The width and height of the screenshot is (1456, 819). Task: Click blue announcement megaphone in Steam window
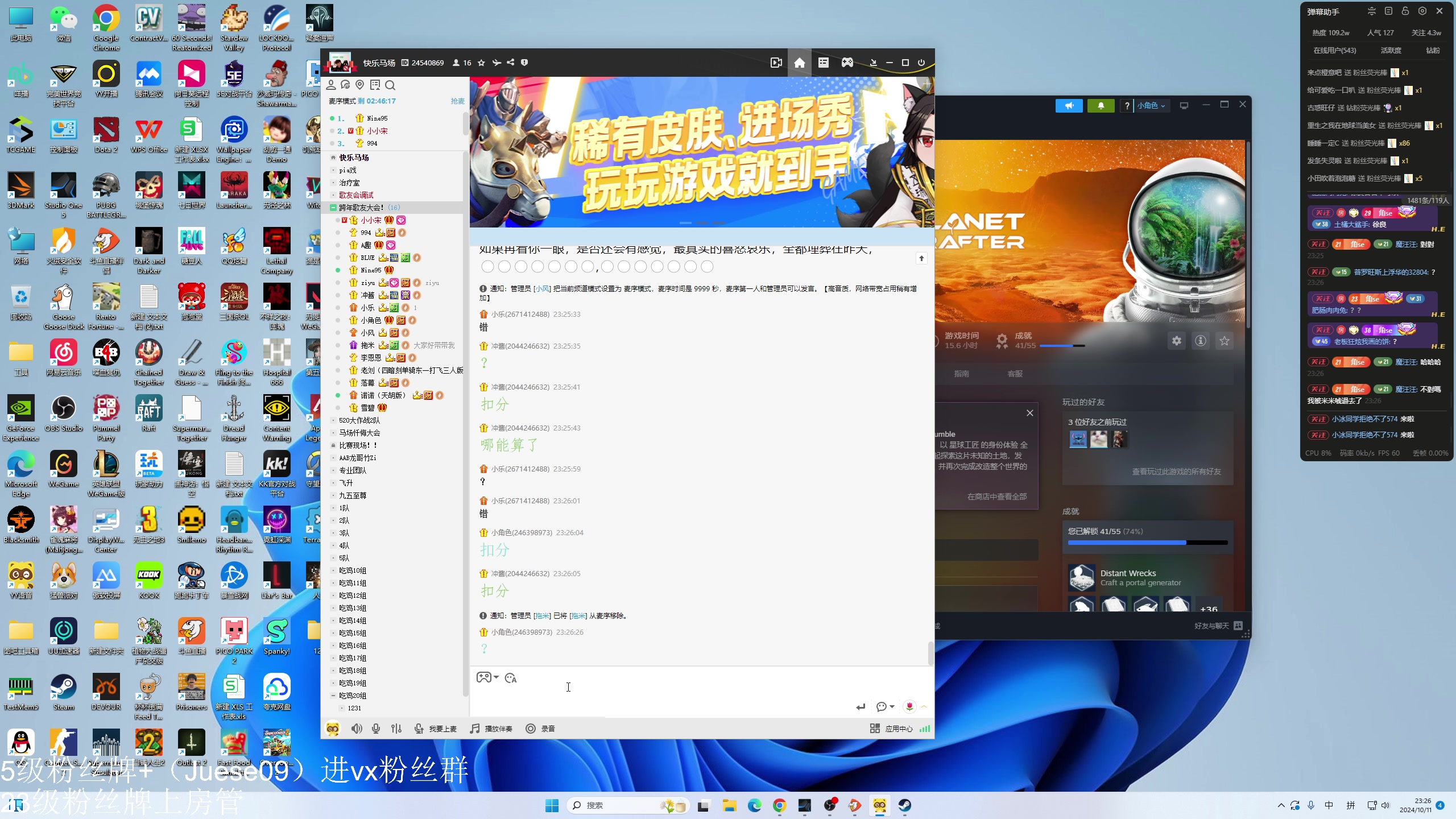1069,106
